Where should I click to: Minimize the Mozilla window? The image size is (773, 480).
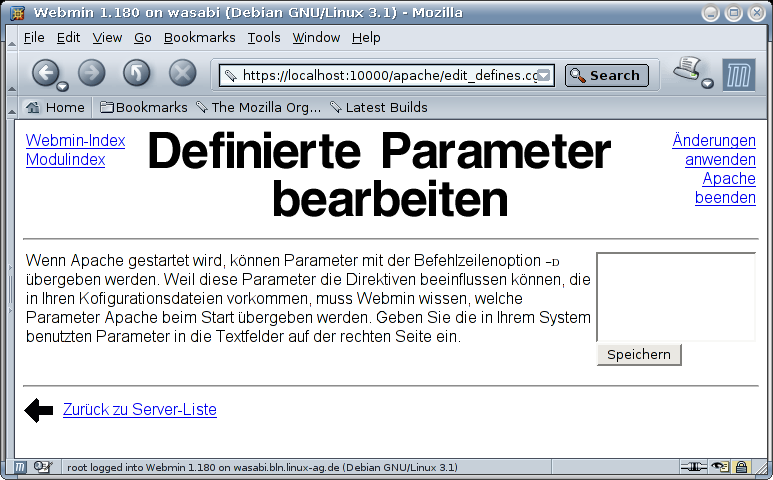click(710, 13)
